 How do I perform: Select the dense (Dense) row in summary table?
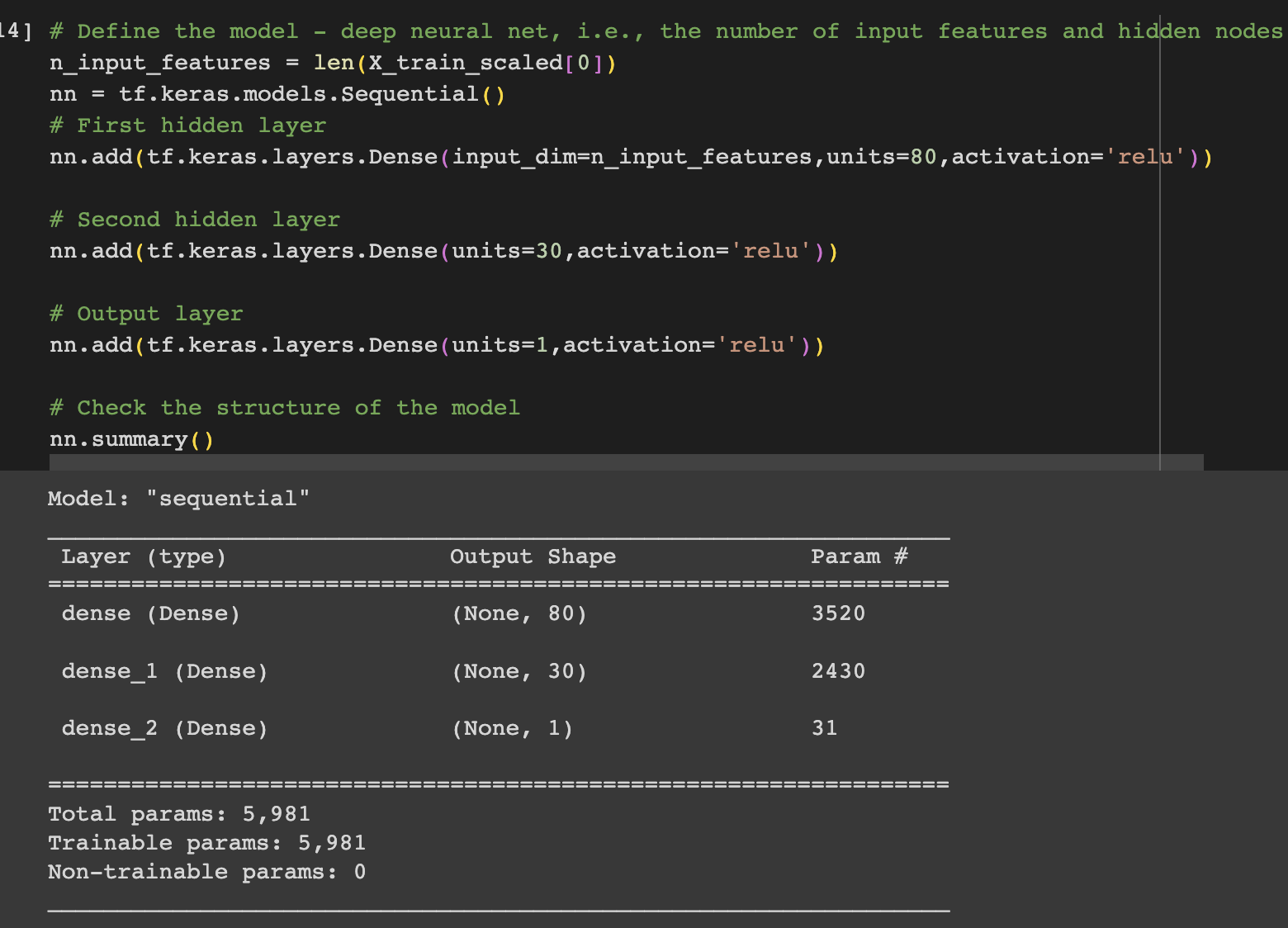149,613
